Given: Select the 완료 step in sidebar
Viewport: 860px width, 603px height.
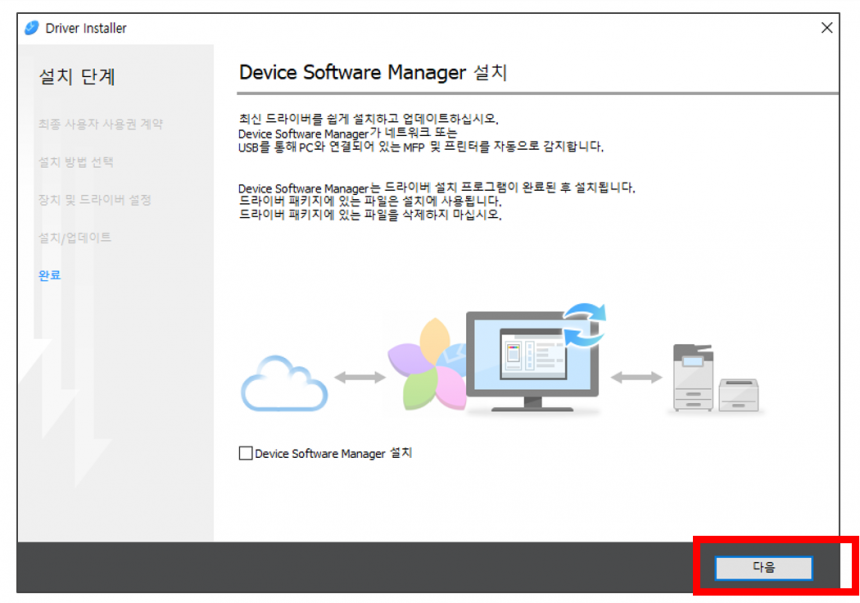Looking at the screenshot, I should (x=49, y=275).
